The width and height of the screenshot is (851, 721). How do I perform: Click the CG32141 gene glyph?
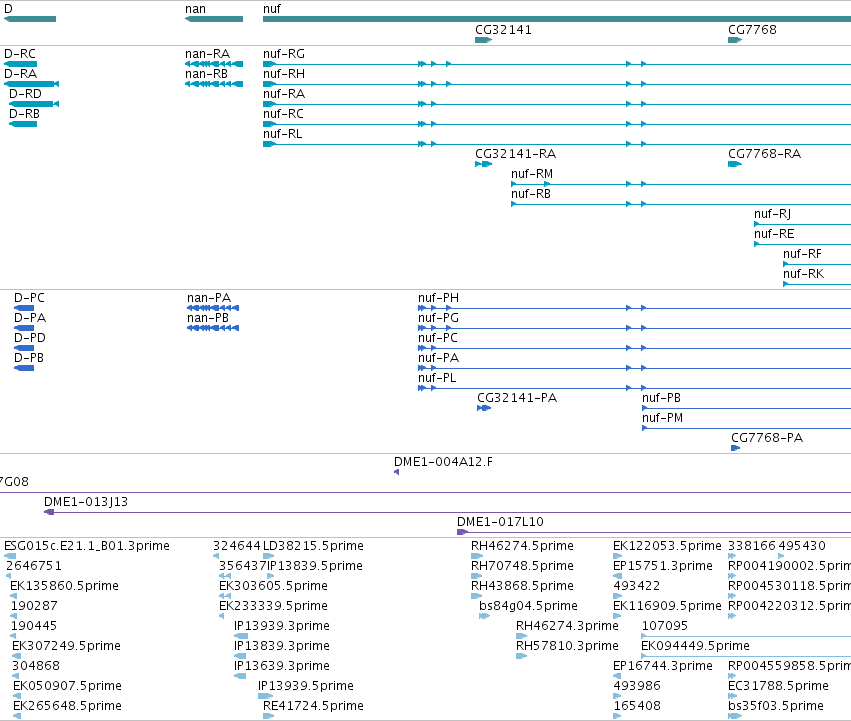[x=484, y=40]
